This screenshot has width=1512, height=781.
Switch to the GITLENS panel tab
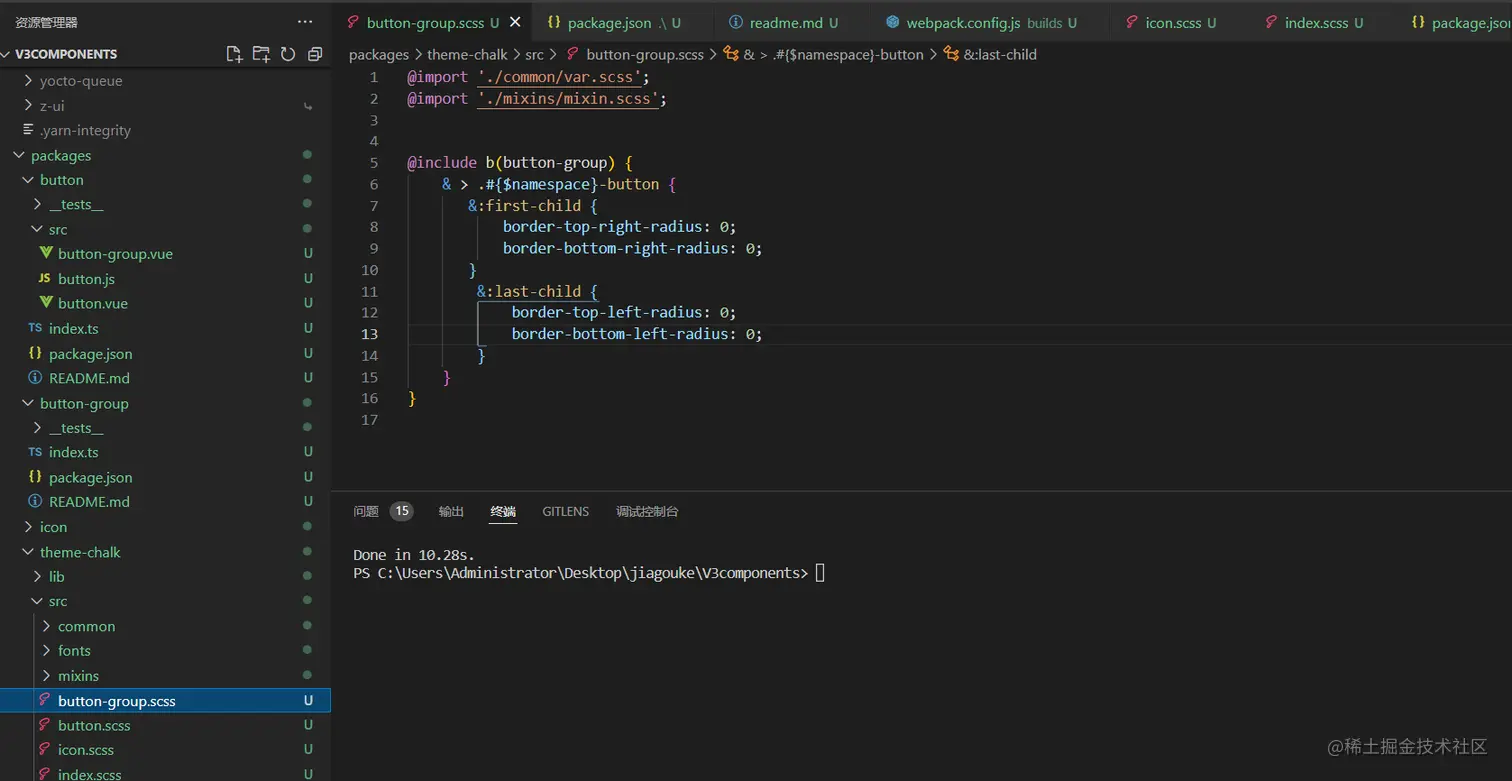pyautogui.click(x=565, y=511)
